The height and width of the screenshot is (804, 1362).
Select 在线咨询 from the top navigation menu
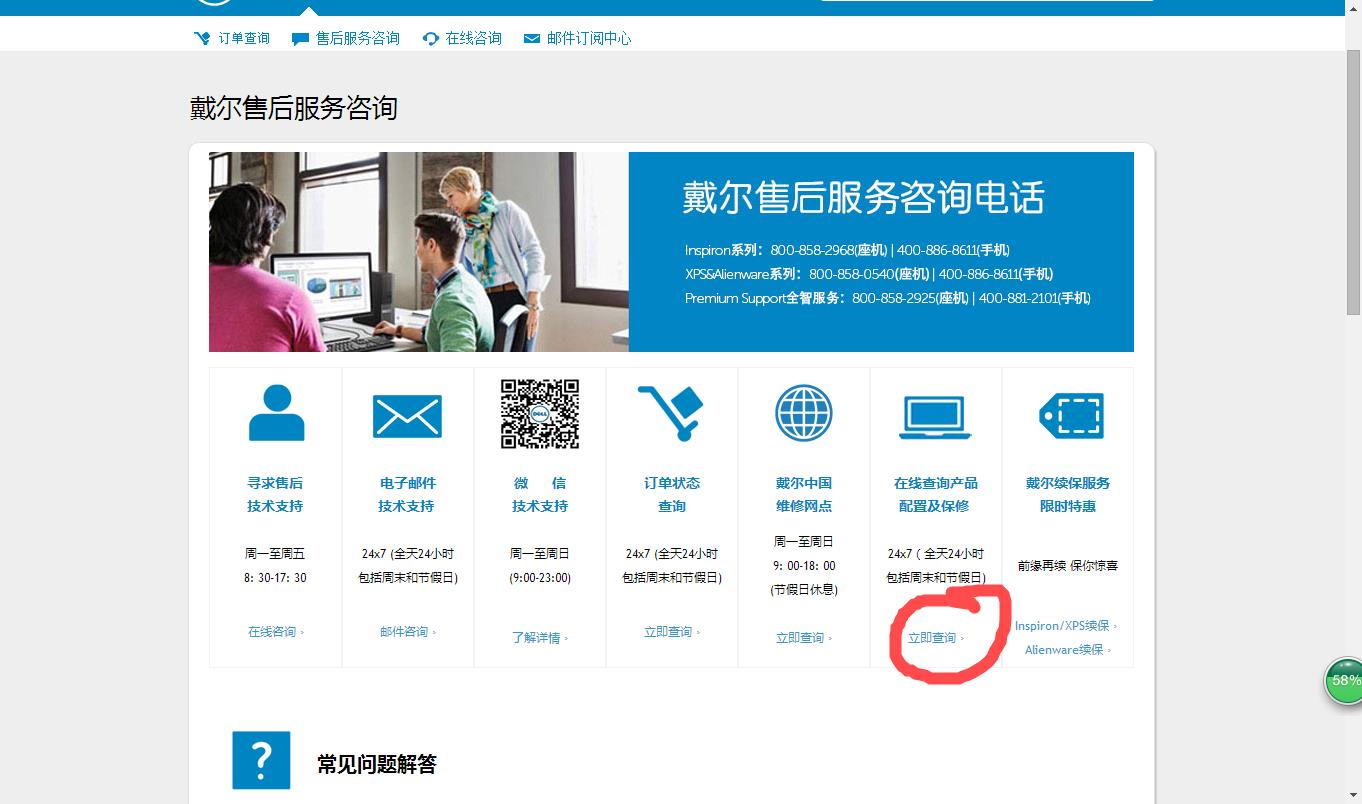pos(461,38)
